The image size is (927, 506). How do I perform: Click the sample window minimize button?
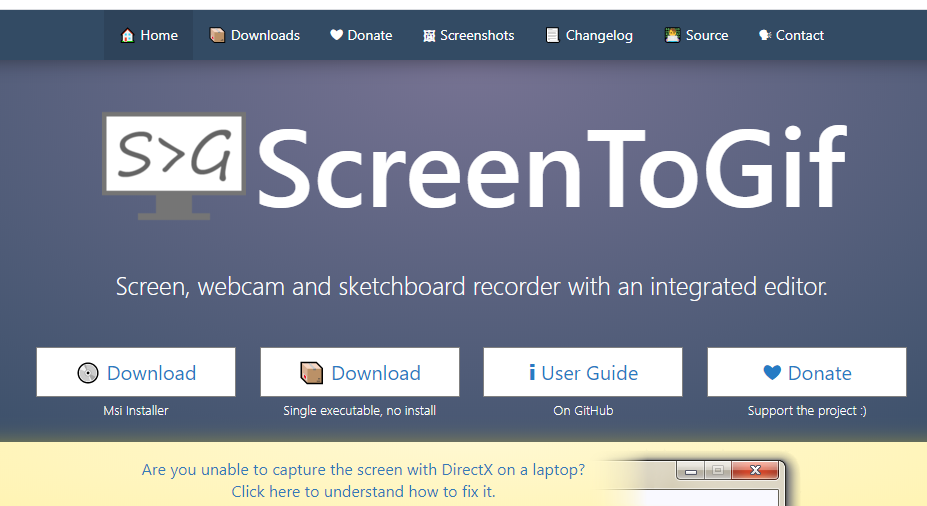coord(691,471)
